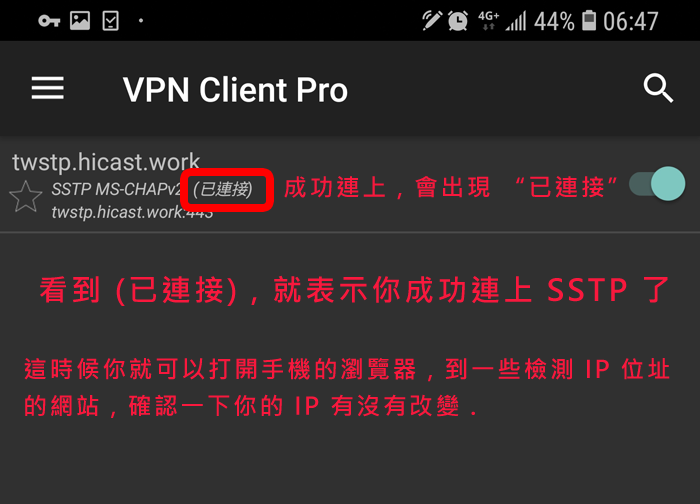Tap the clipboard check notification icon
Screen dimensions: 700x504
coord(110,21)
